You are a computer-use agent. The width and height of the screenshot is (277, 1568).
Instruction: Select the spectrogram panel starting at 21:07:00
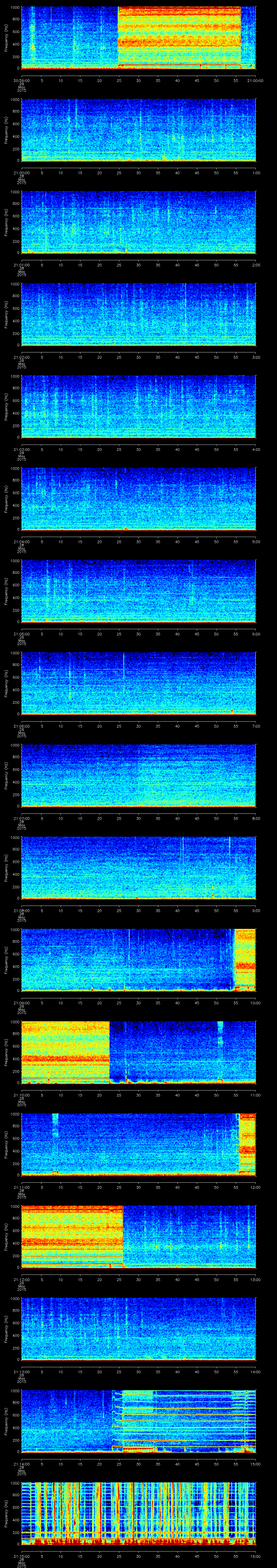(x=139, y=775)
